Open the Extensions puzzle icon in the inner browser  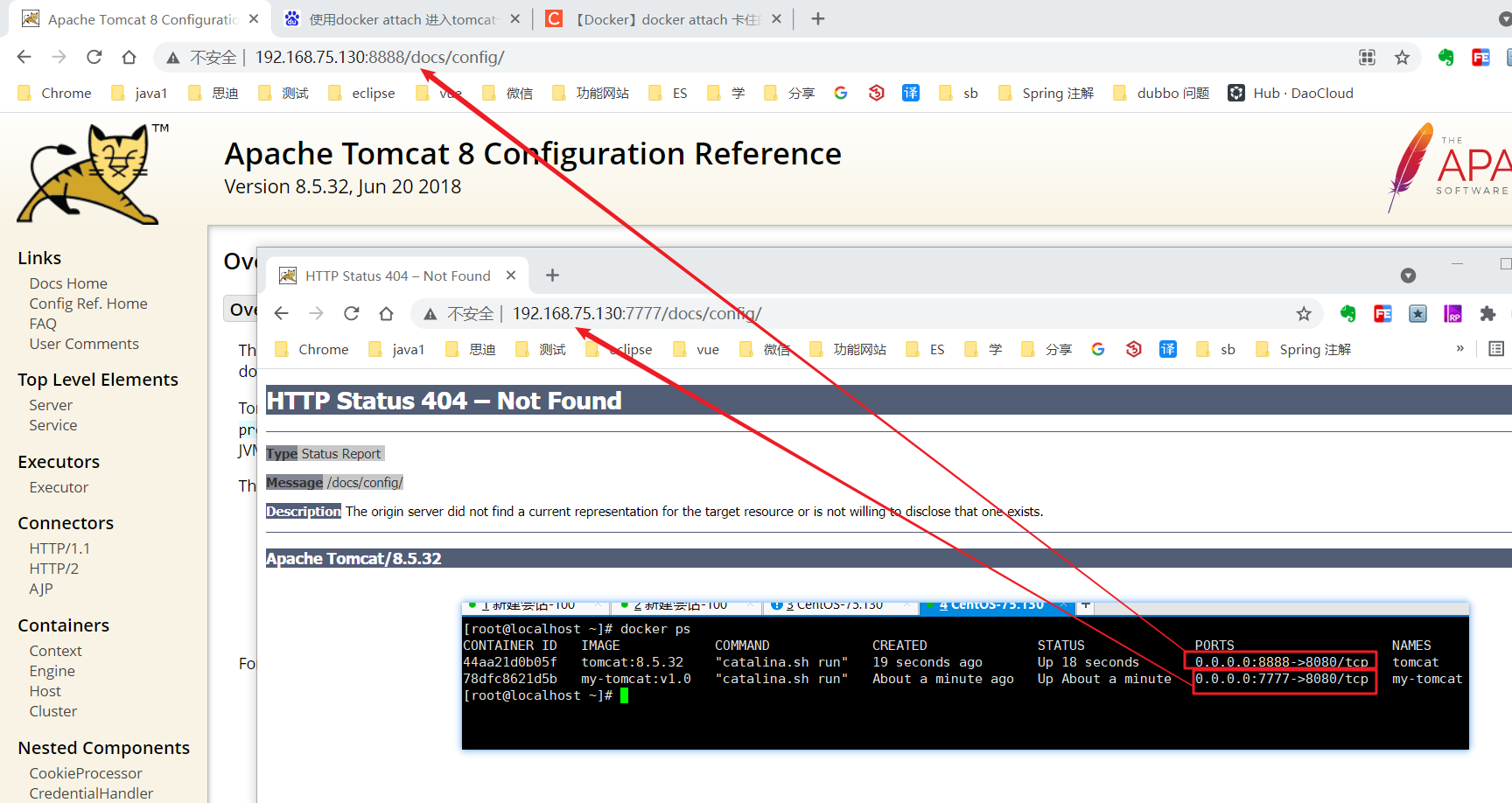tap(1487, 313)
